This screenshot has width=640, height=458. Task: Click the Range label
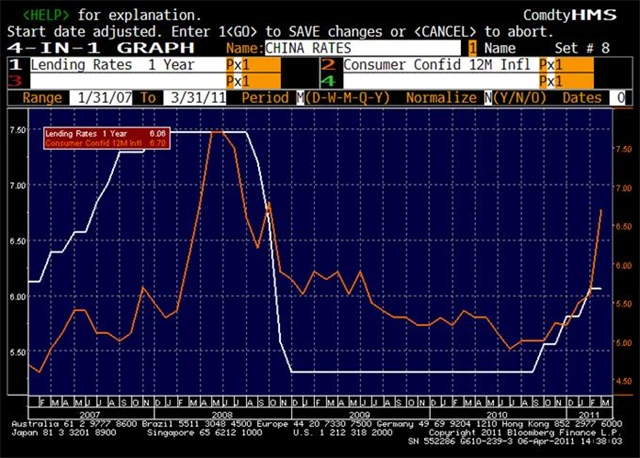42,98
